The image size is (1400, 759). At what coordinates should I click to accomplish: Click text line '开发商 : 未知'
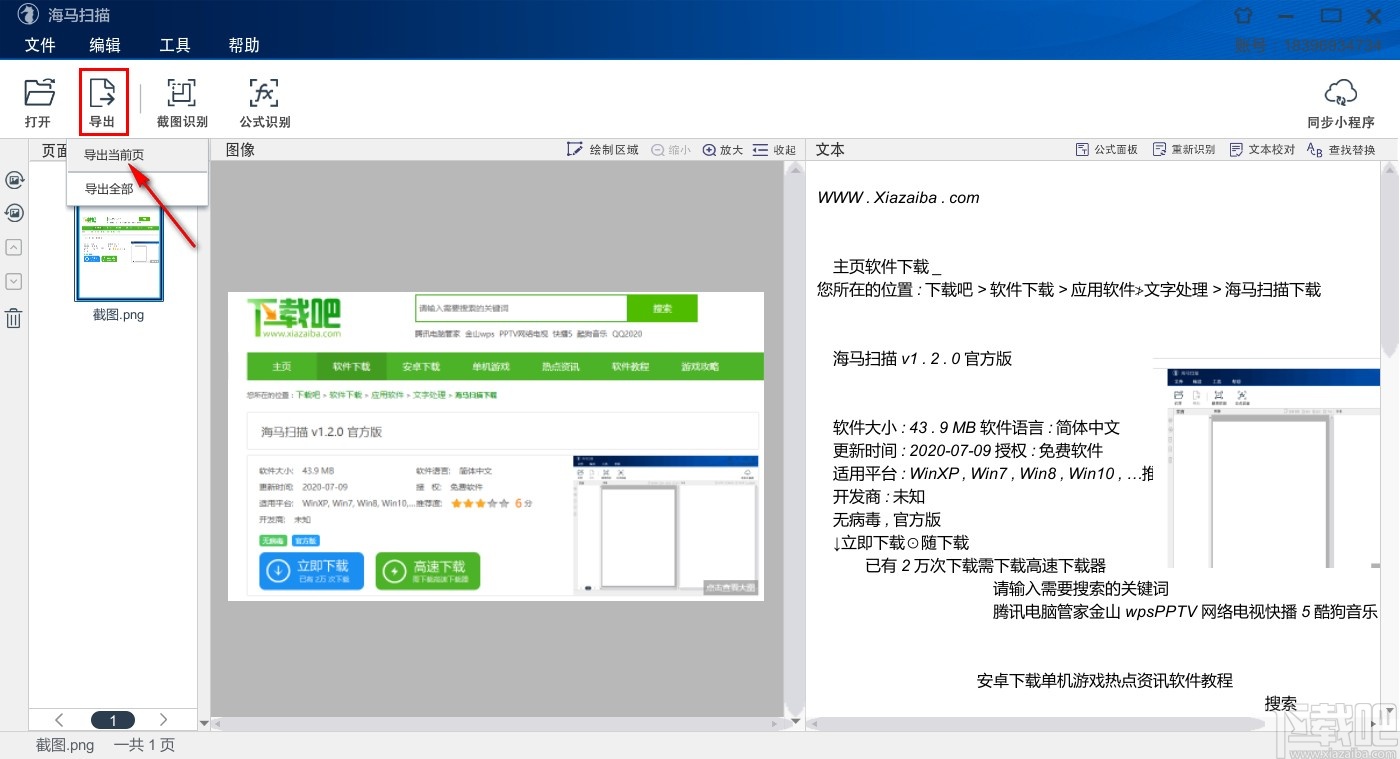(878, 496)
